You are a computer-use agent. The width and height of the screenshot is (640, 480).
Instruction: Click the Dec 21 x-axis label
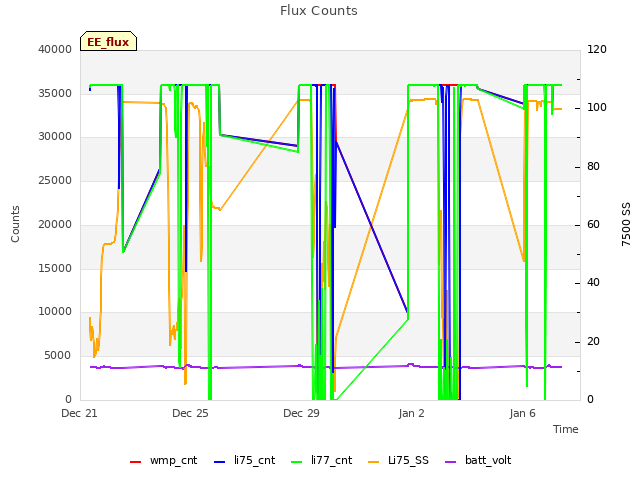[x=79, y=413]
